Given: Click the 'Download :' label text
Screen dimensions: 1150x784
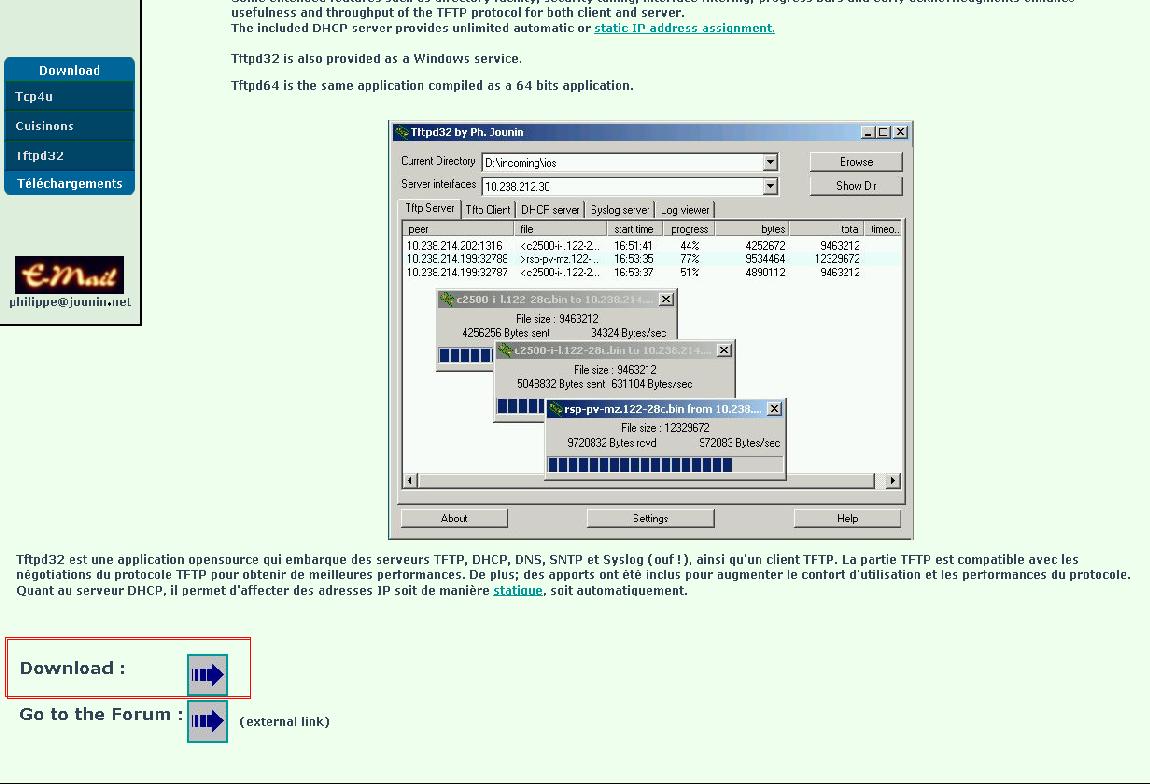Looking at the screenshot, I should pos(73,668).
